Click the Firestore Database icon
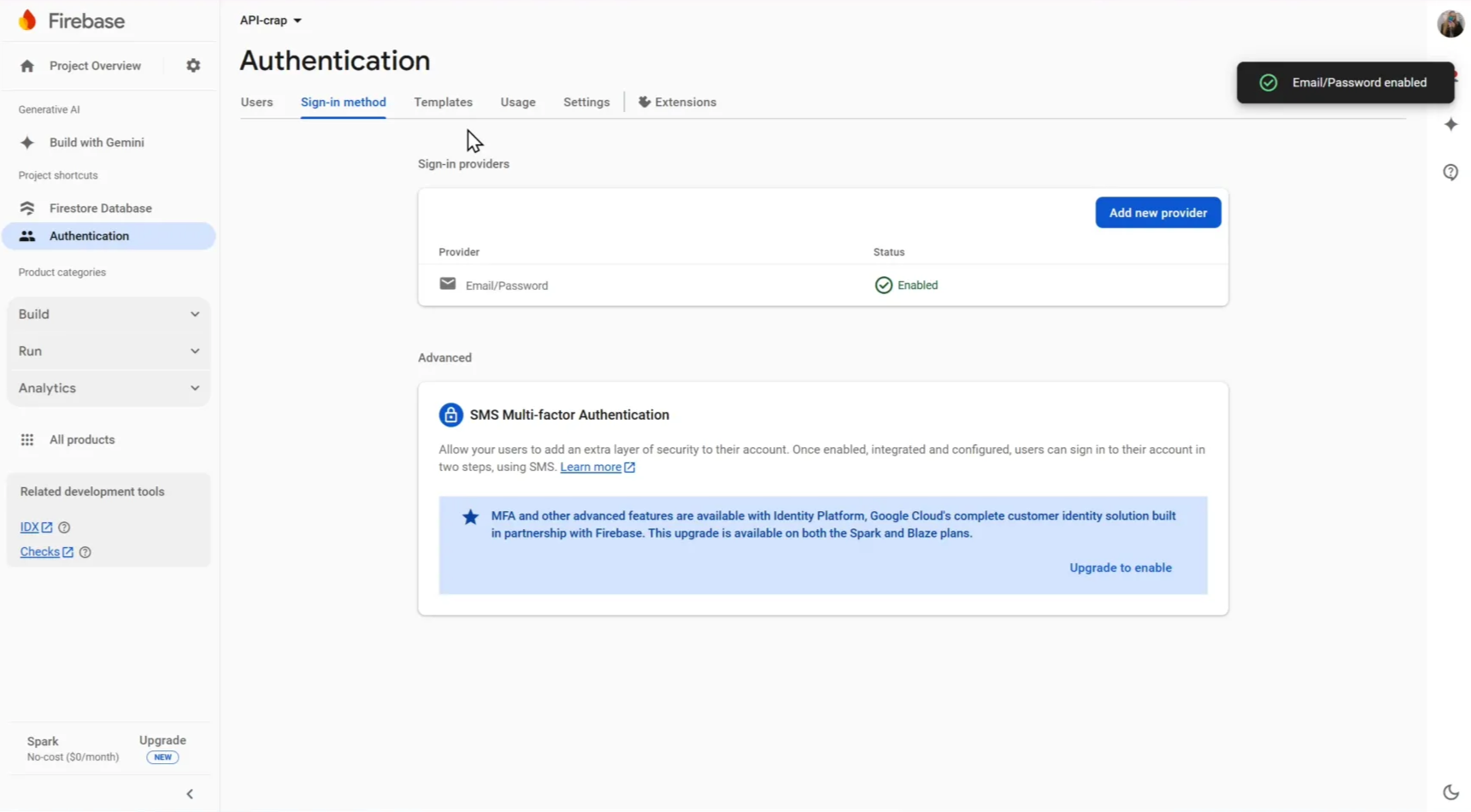Image resolution: width=1471 pixels, height=812 pixels. (27, 209)
